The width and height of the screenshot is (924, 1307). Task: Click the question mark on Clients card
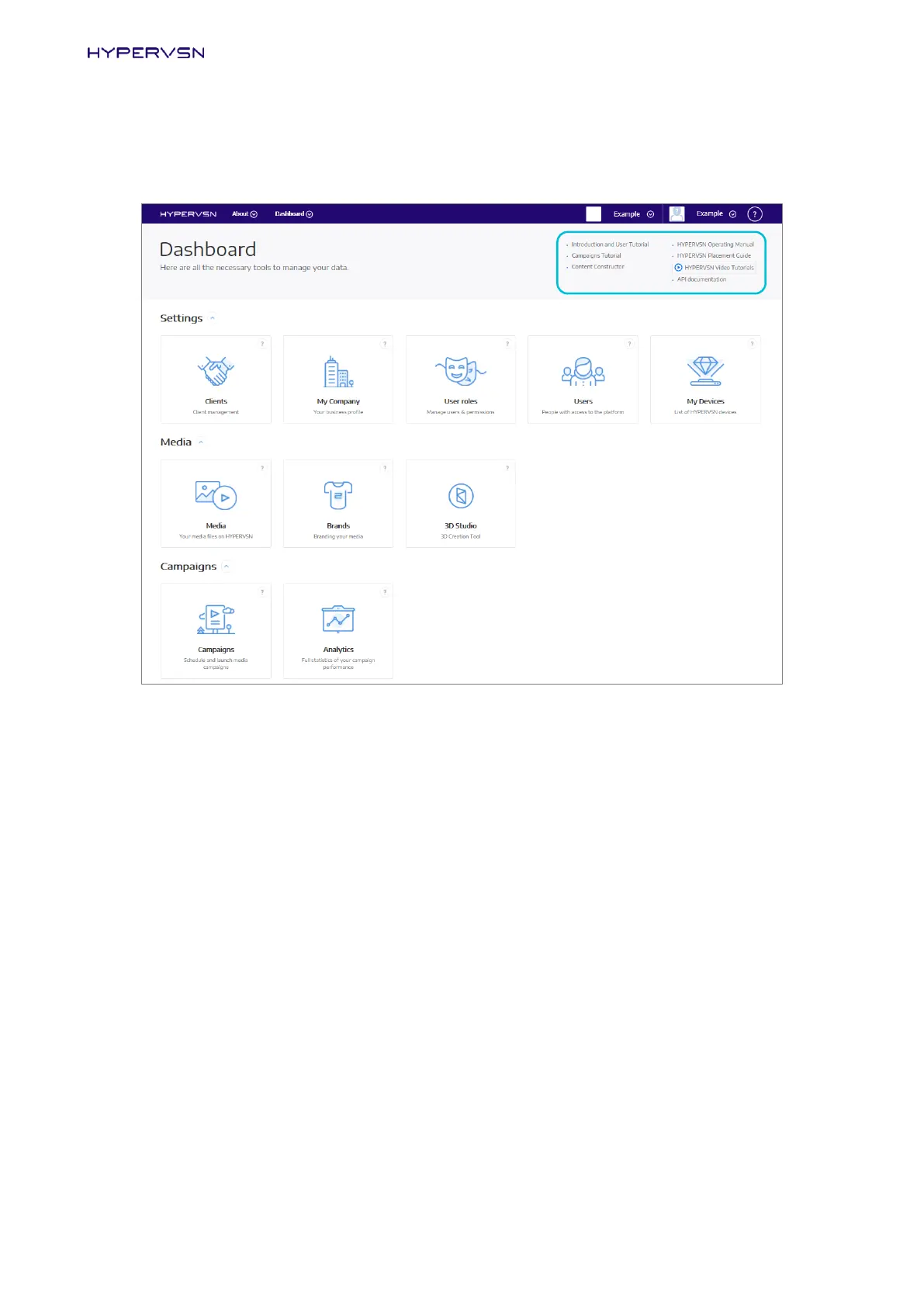tap(262, 344)
